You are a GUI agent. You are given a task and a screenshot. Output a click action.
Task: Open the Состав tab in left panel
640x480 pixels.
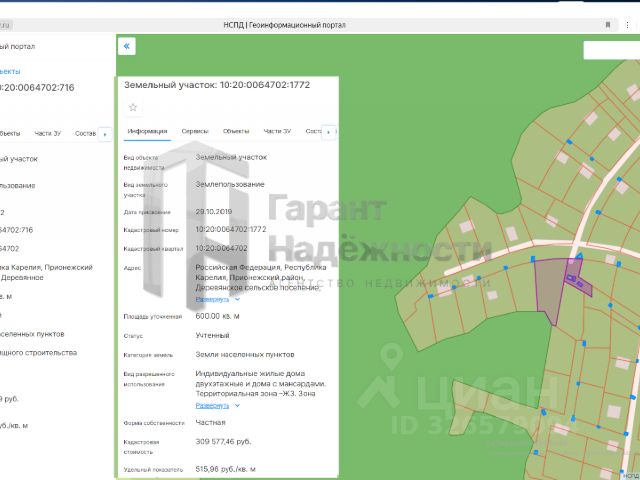[x=85, y=133]
